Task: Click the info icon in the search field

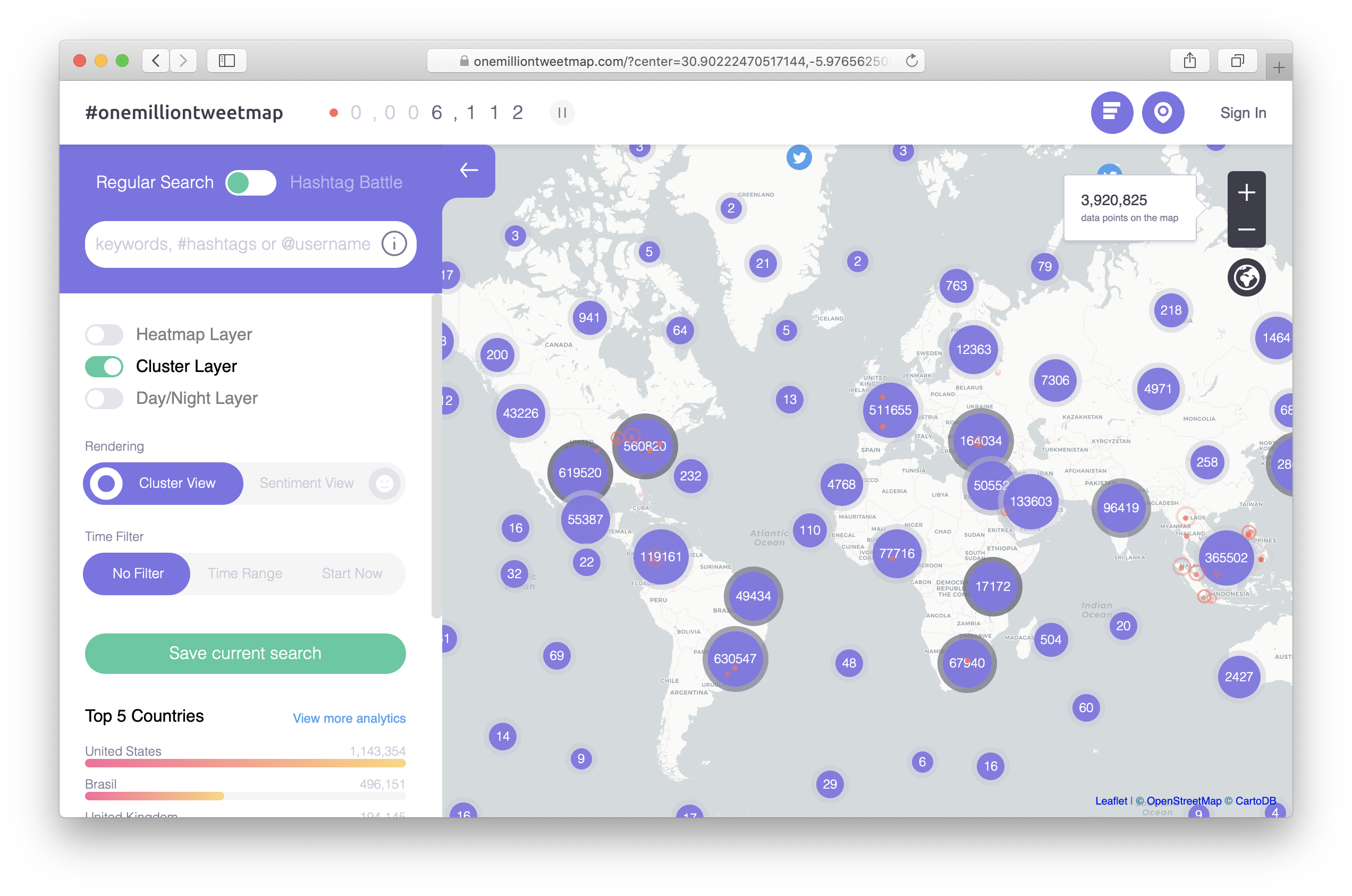Action: click(394, 244)
